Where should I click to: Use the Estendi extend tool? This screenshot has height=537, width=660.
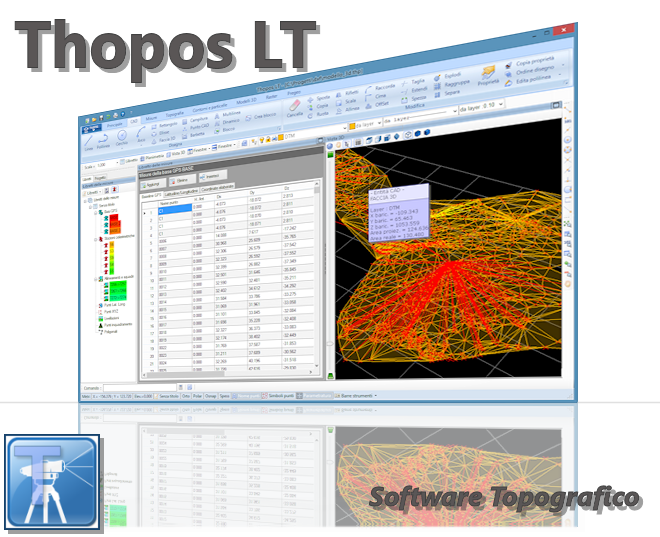tap(414, 90)
